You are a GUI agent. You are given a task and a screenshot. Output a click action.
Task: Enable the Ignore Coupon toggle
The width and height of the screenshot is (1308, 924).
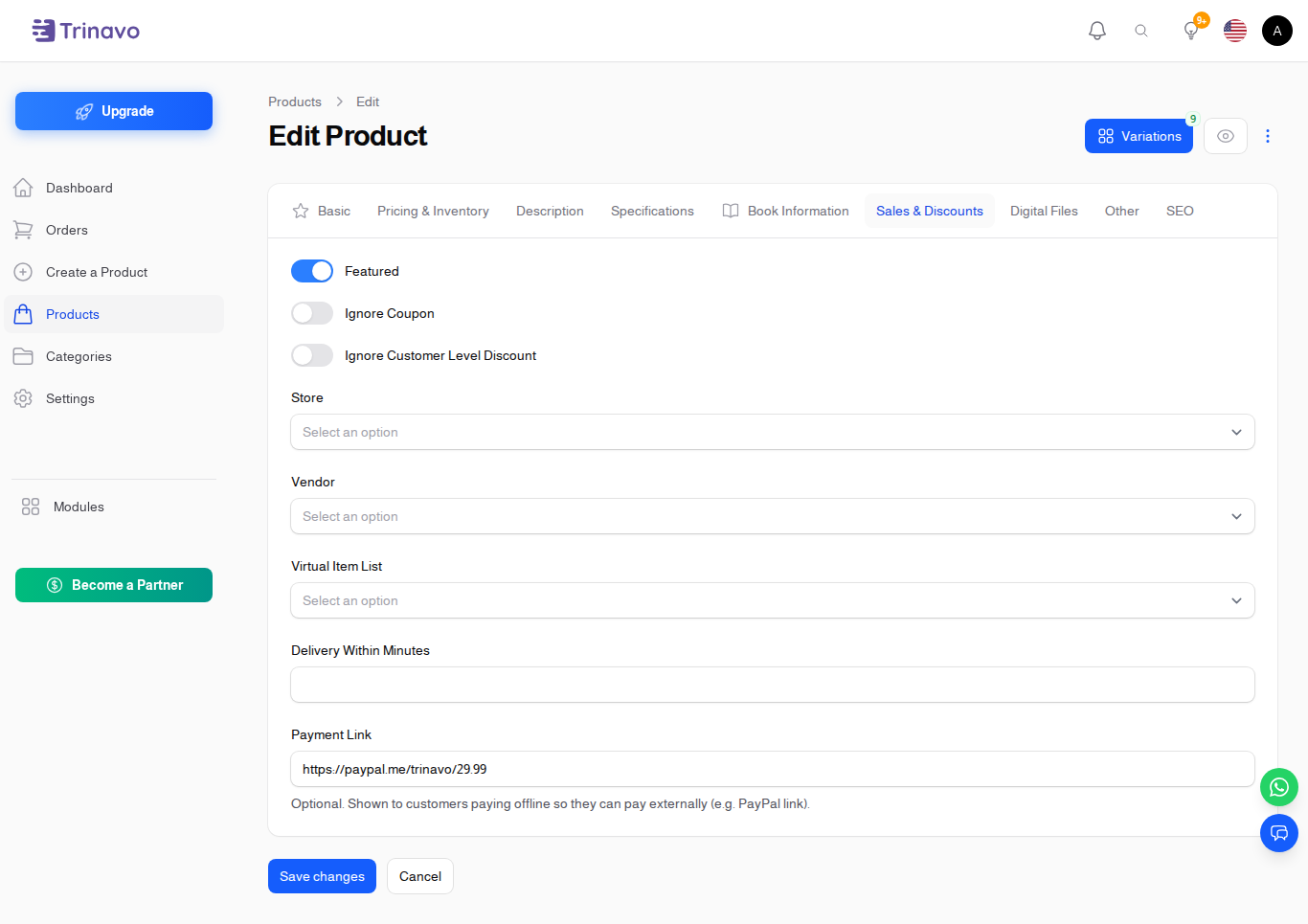tap(312, 313)
